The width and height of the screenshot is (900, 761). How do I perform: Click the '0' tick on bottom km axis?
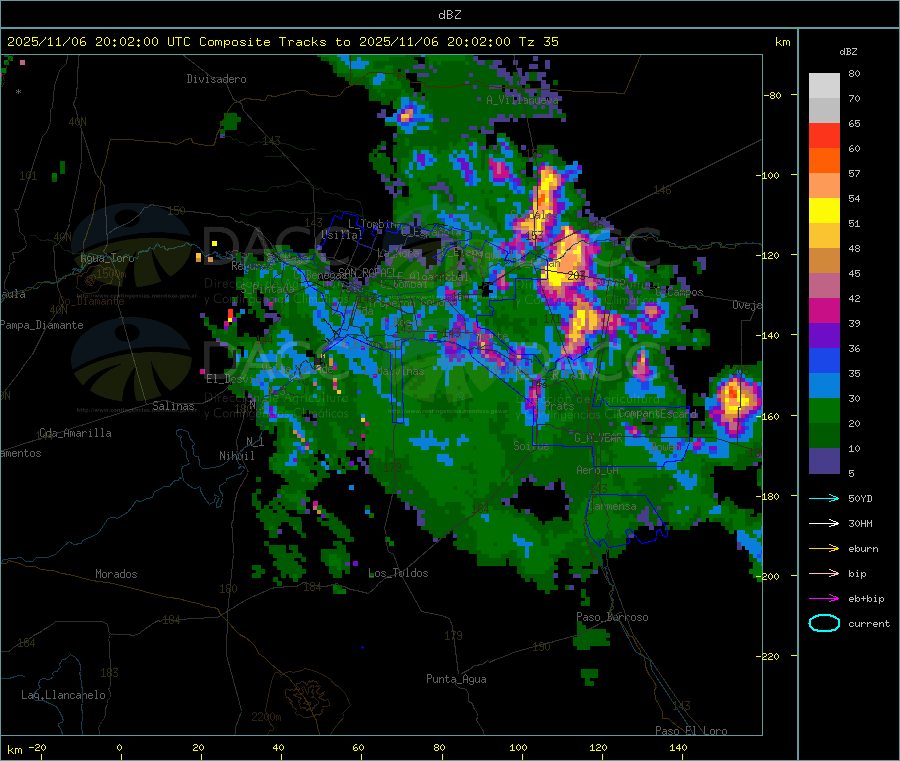[119, 748]
